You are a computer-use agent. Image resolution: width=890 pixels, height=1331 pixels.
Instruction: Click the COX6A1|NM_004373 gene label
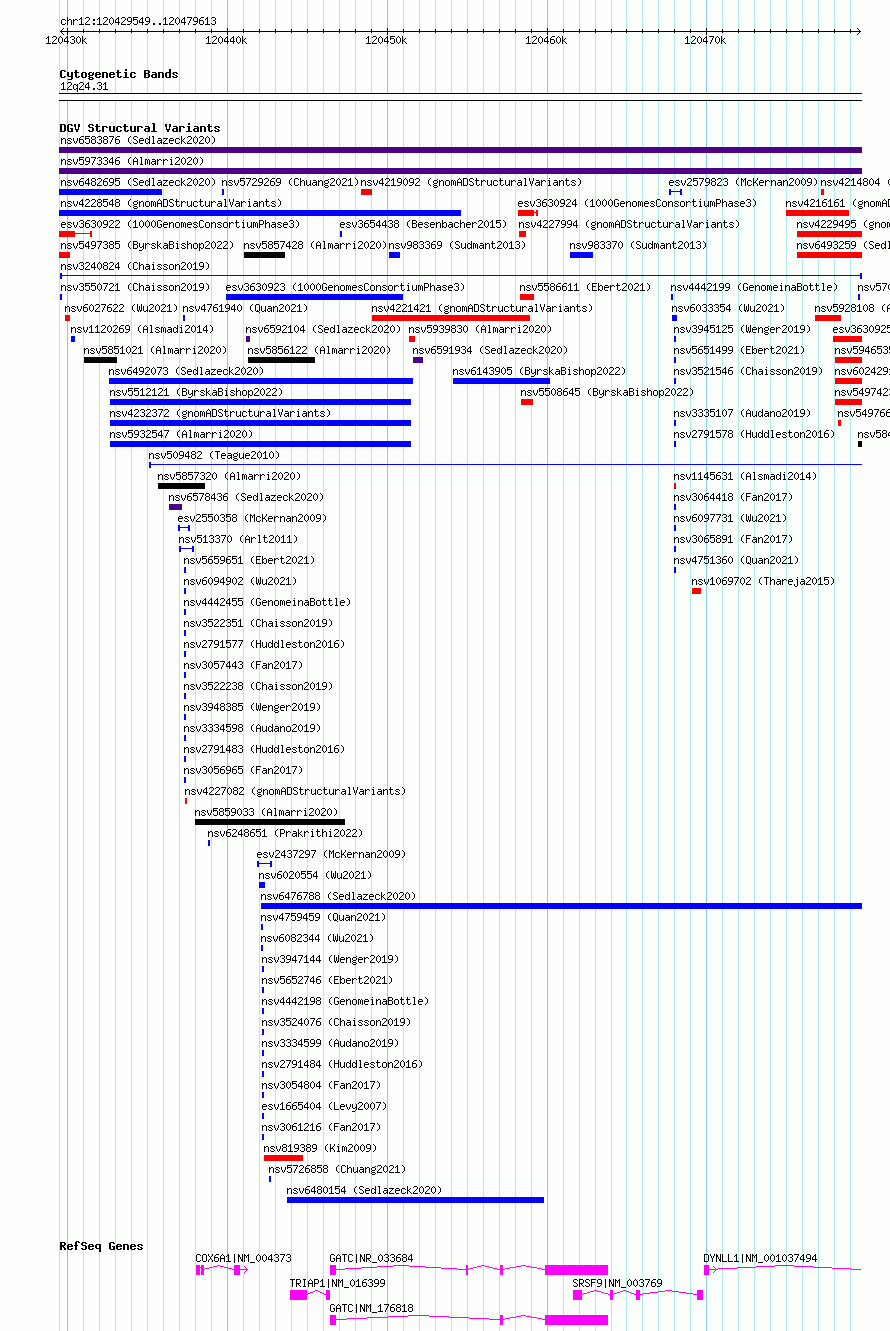243,1258
